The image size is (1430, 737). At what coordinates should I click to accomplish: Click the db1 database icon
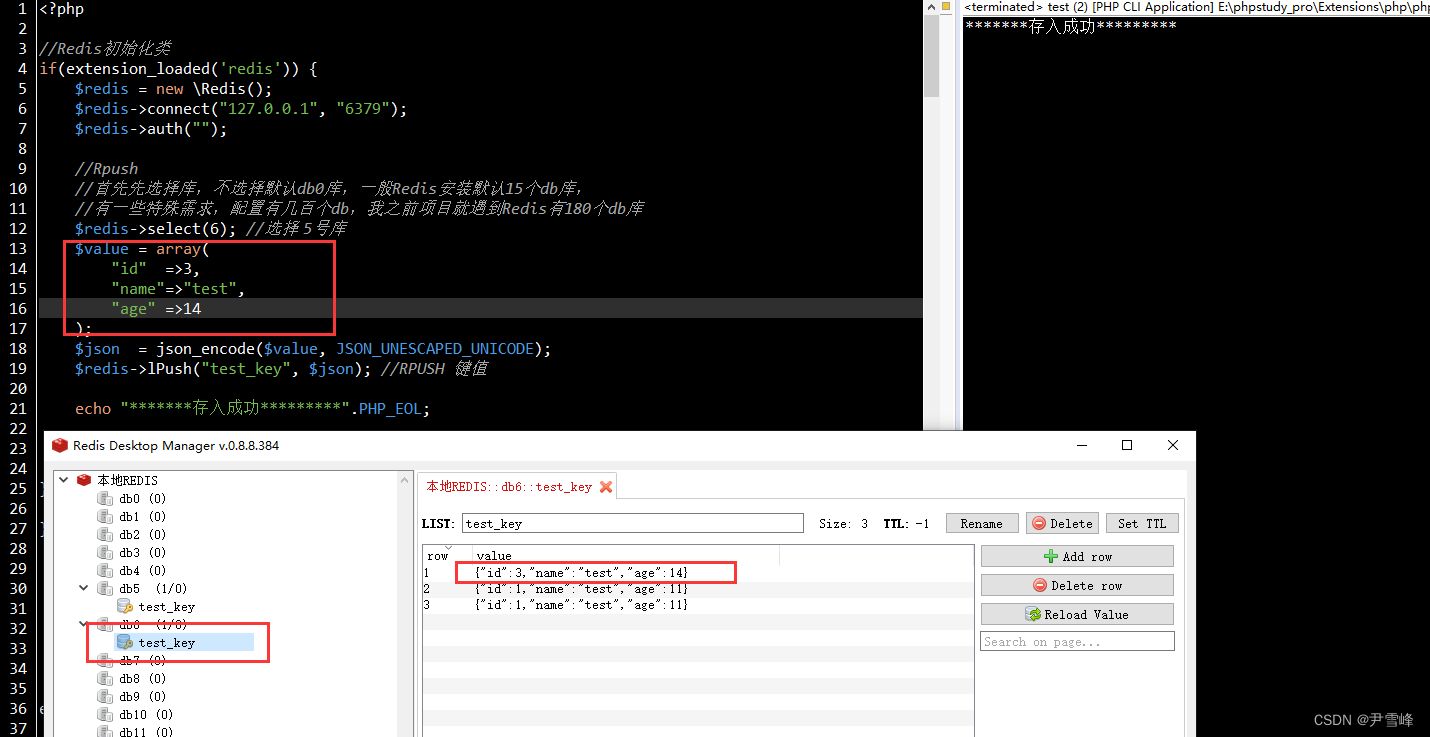(105, 517)
